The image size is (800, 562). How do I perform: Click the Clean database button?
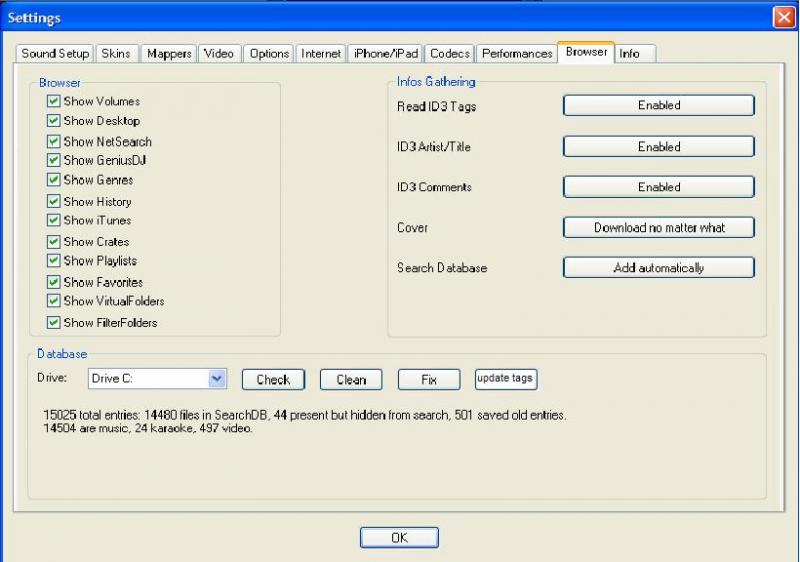point(351,380)
